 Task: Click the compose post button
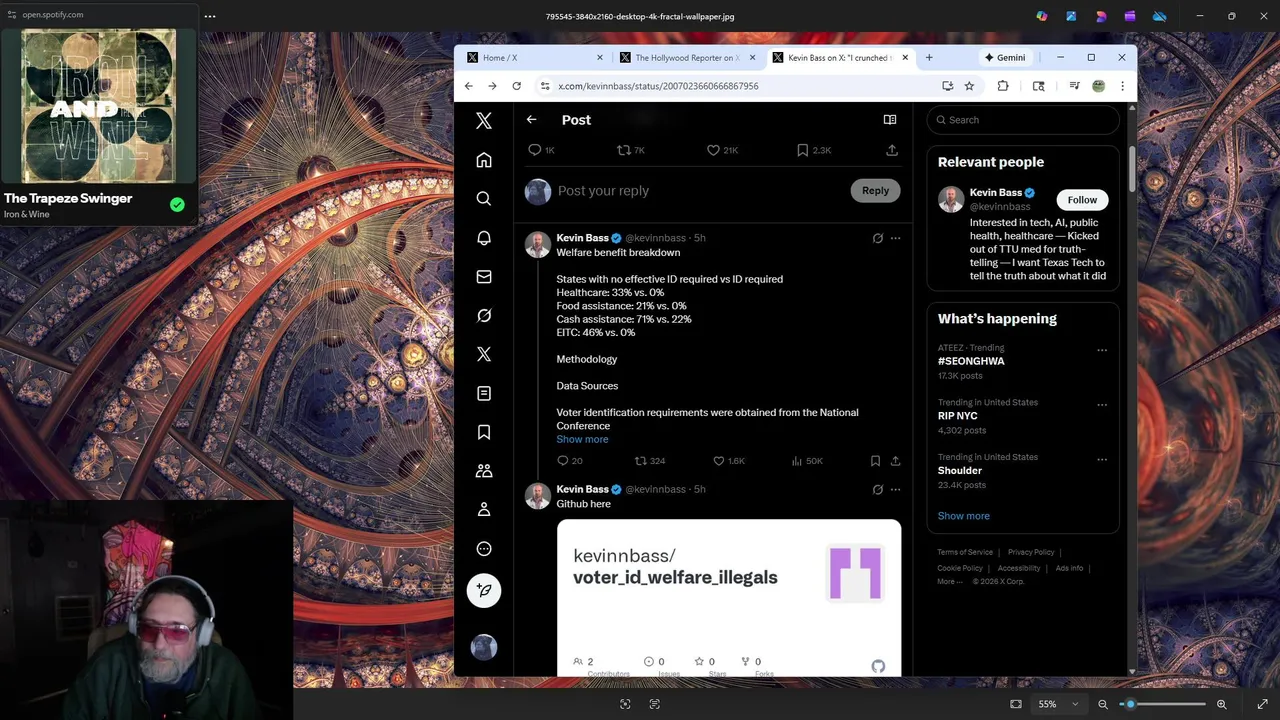[484, 590]
